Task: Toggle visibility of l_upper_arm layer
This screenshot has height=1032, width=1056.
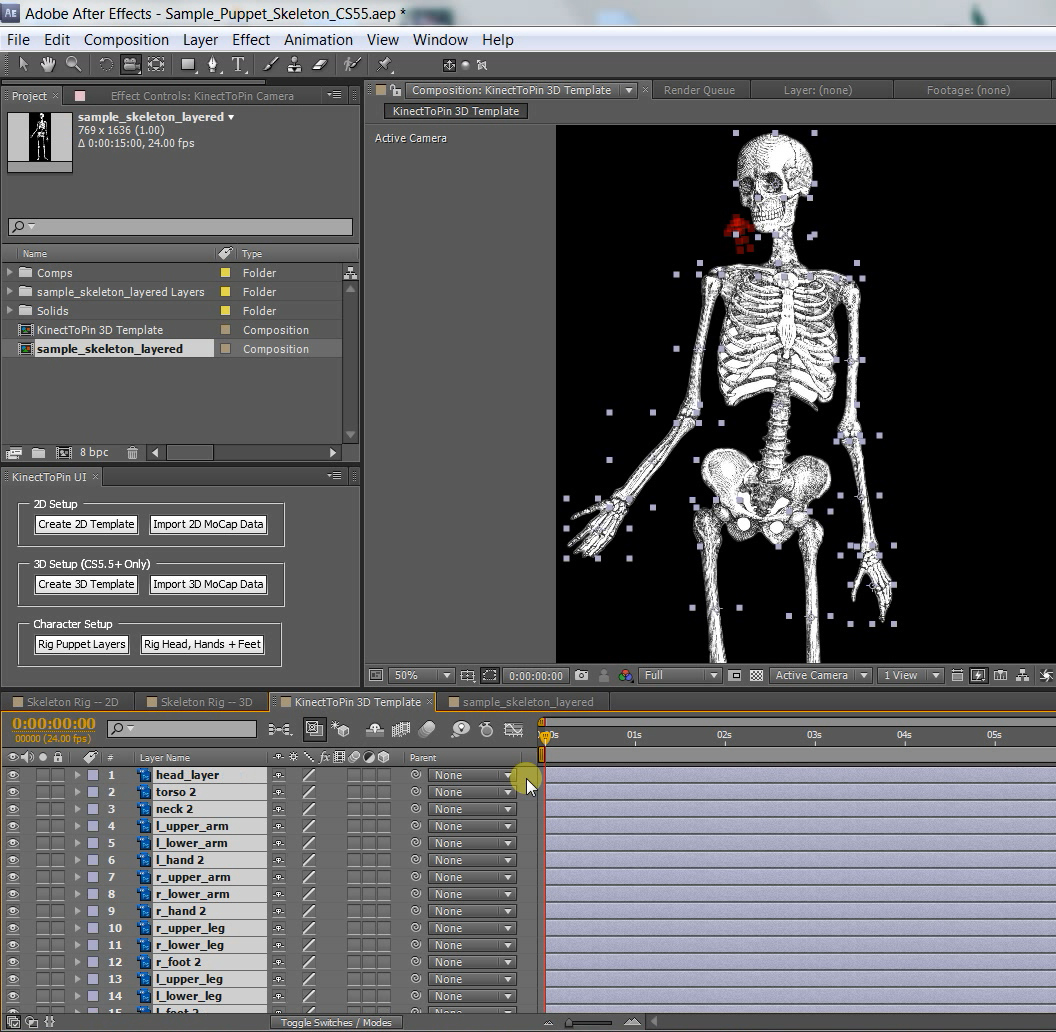Action: coord(13,826)
